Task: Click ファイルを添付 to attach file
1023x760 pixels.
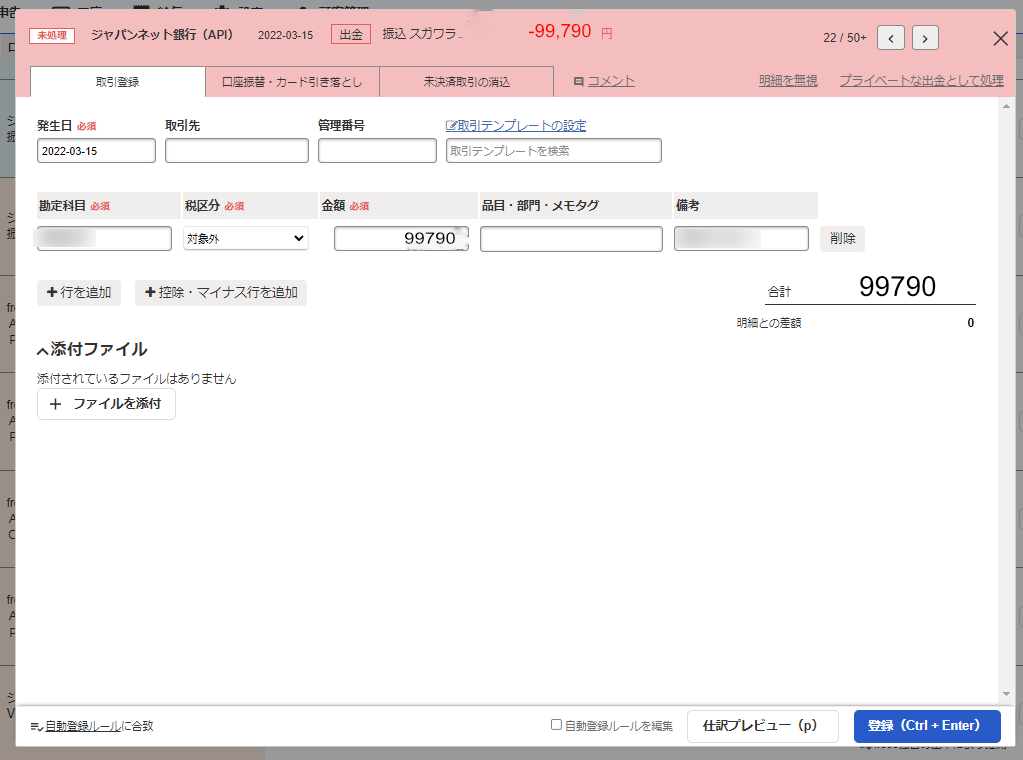Action: point(106,404)
